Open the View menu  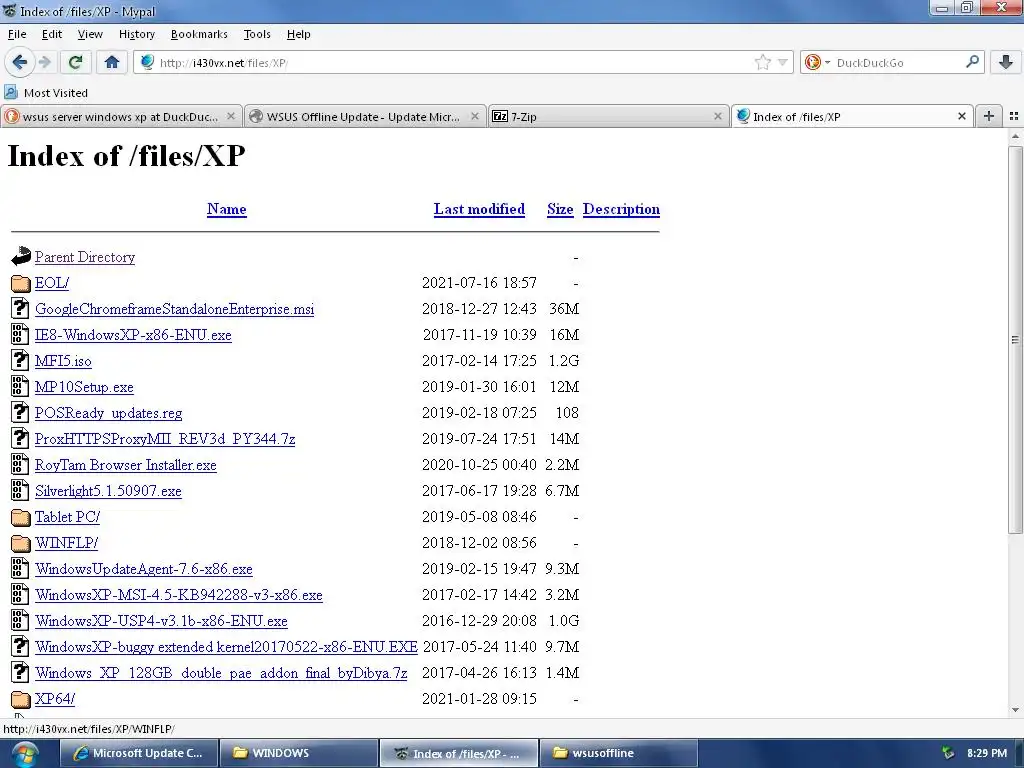tap(90, 34)
